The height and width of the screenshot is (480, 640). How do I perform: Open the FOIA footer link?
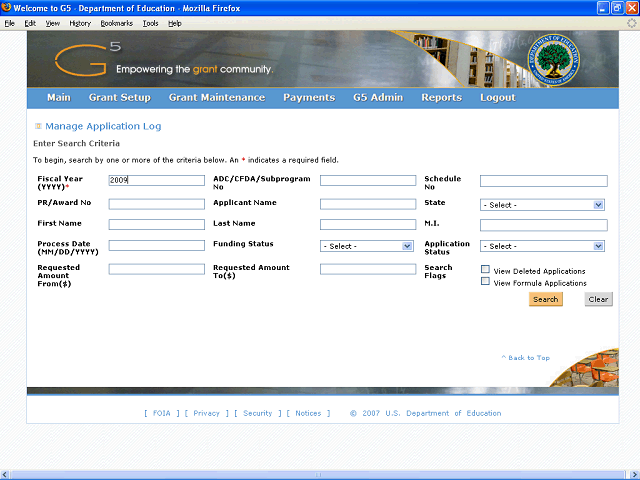(x=162, y=413)
